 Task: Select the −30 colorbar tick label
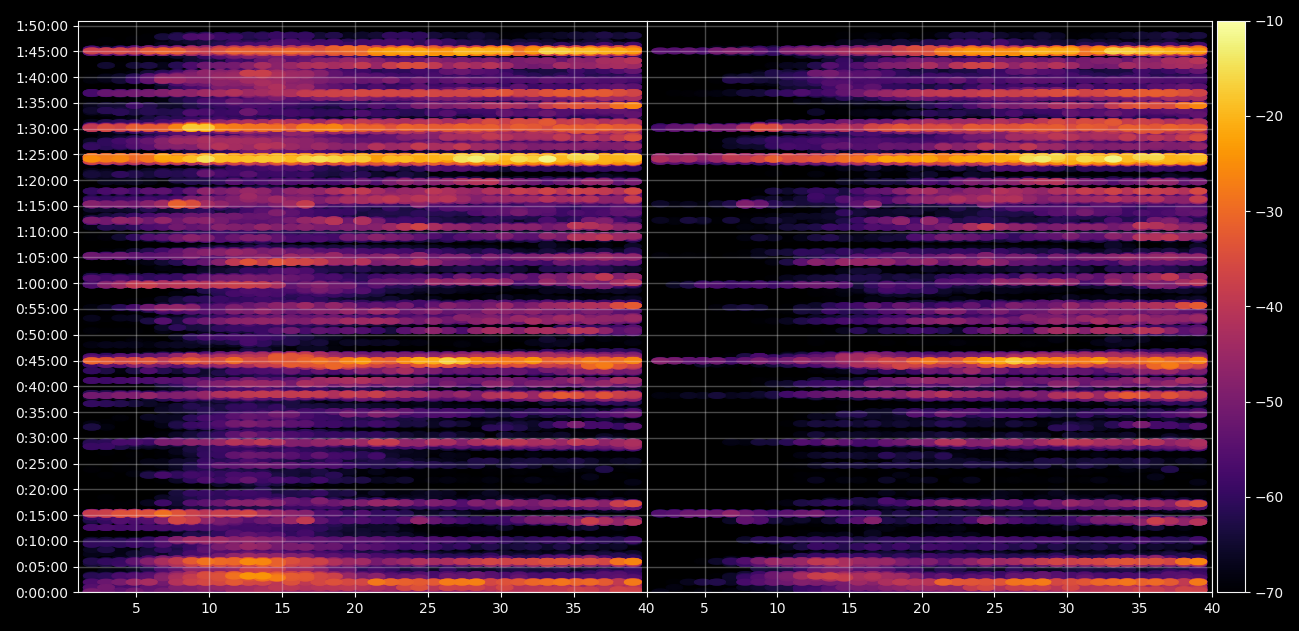click(1269, 212)
